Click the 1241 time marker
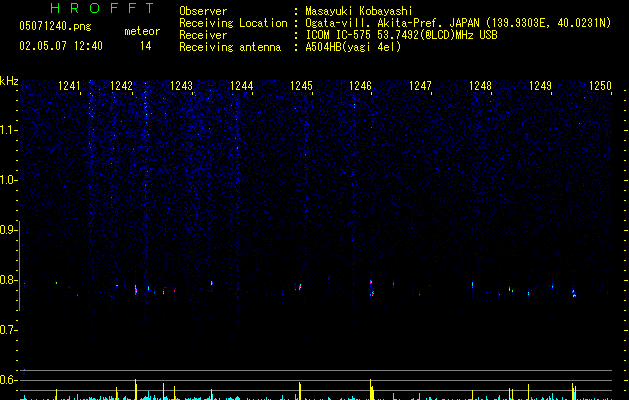629x400 pixels. (69, 86)
